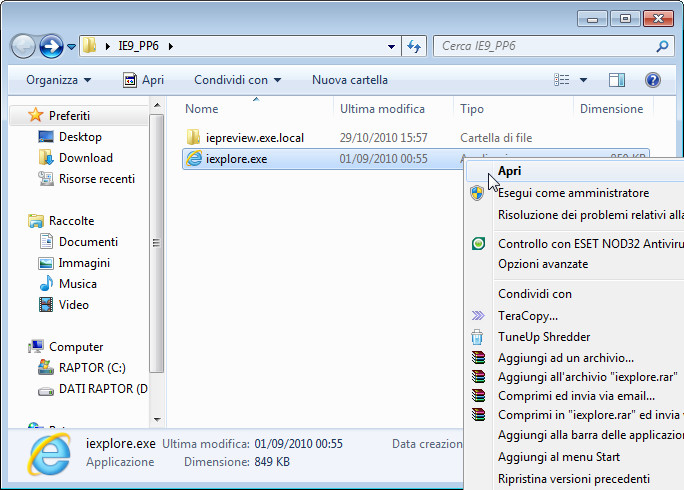Select Raccolte in navigation pane
Viewport: 684px width, 490px height.
72,221
